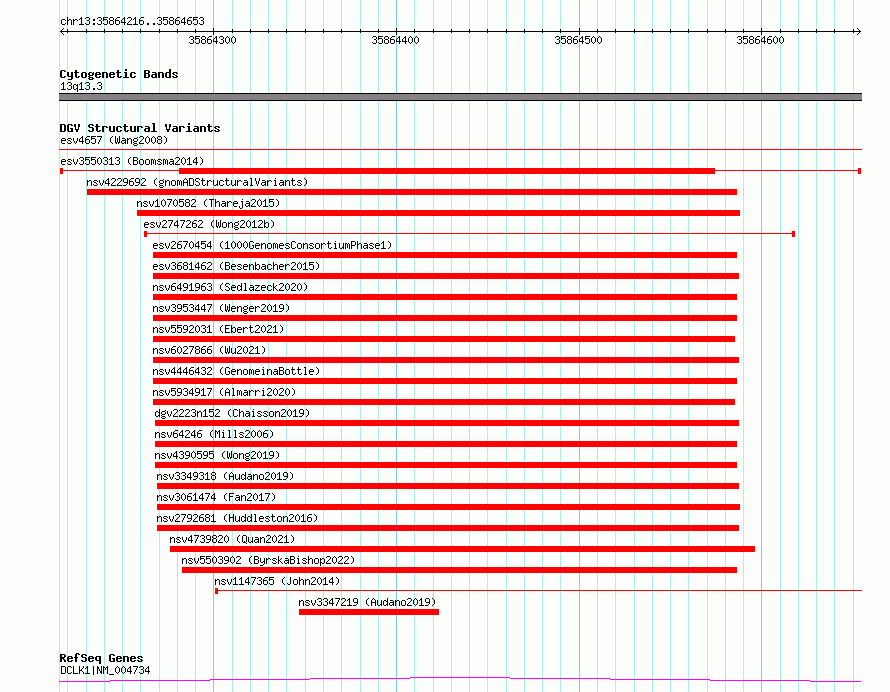Open nsv3953447 (Wenger2019) label

[221, 308]
